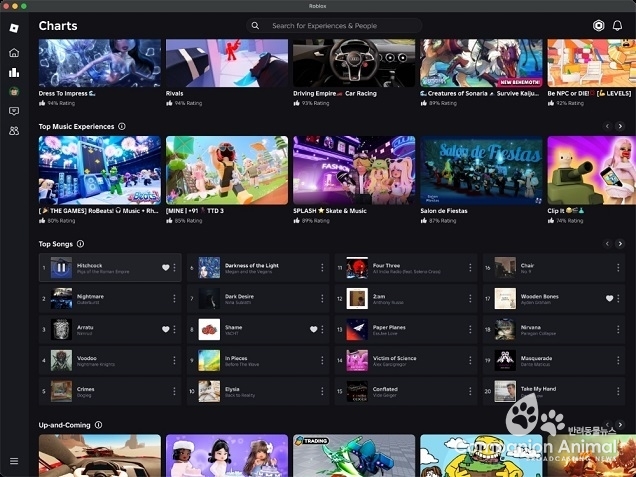
Task: Play the Nightmare song album art
Action: (61, 299)
